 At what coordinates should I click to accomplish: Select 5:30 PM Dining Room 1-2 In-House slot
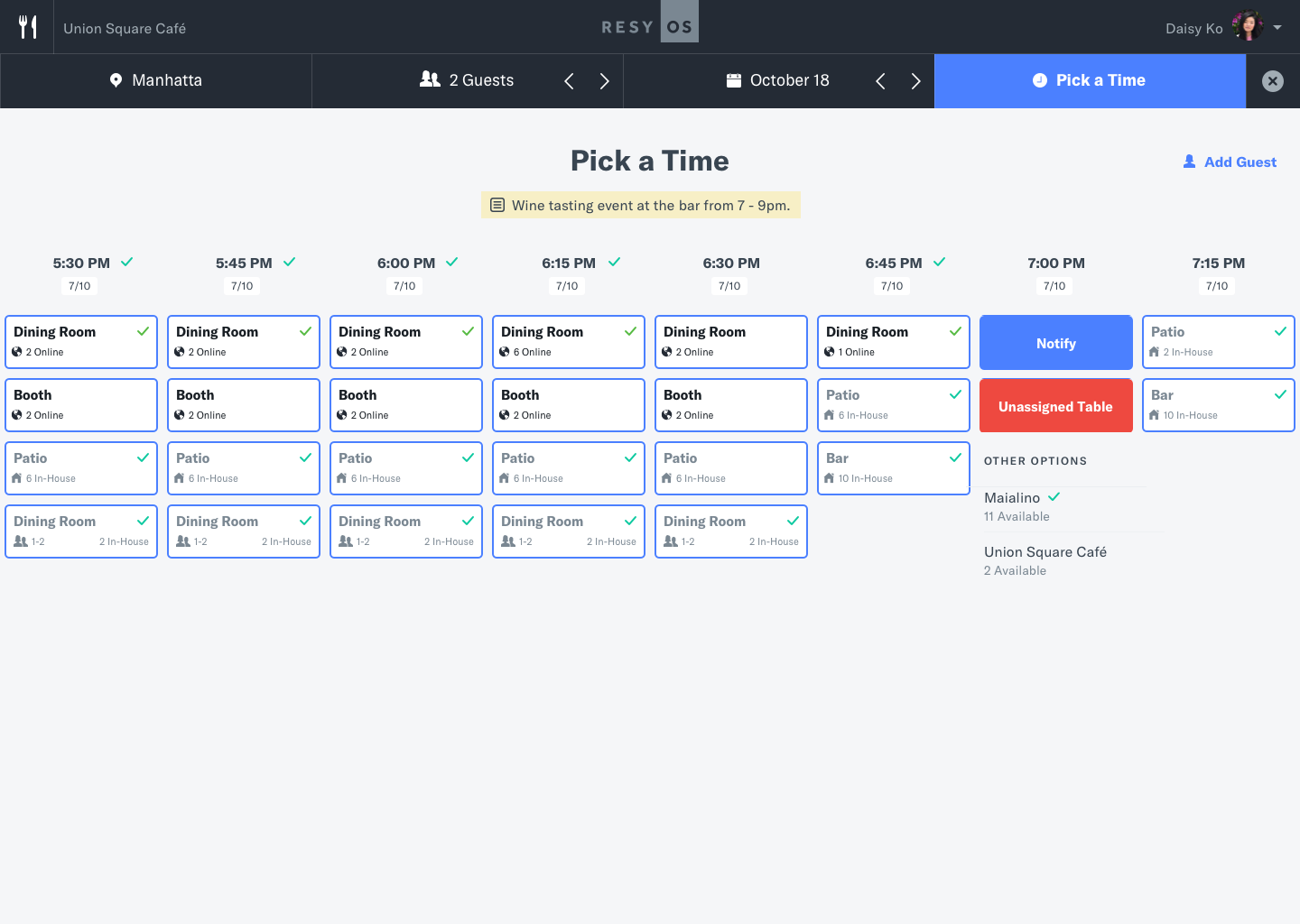tap(81, 531)
